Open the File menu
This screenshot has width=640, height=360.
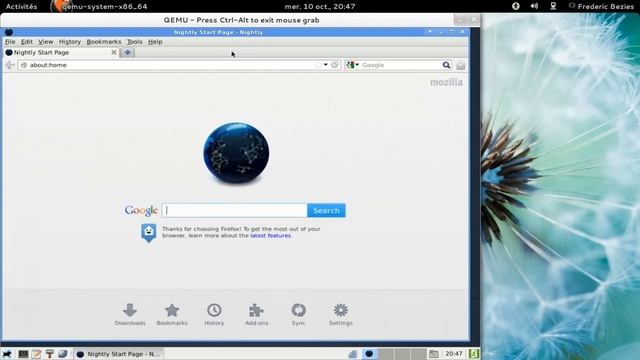pos(10,42)
